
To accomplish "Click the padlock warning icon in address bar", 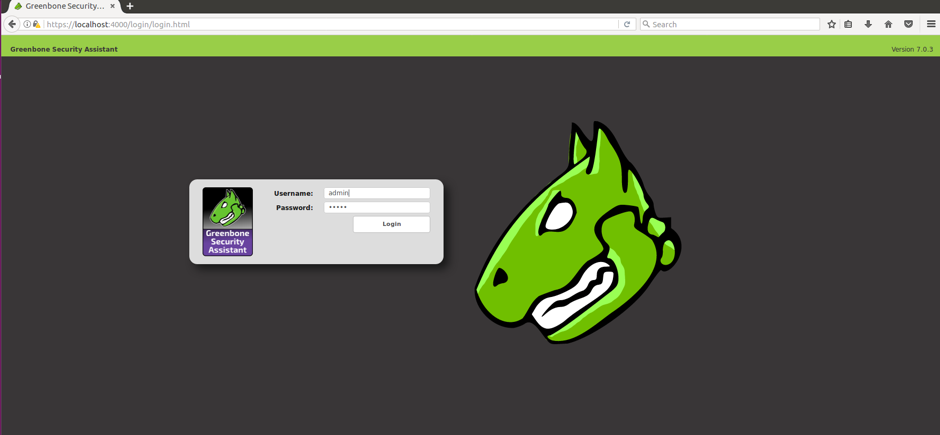I will point(36,25).
